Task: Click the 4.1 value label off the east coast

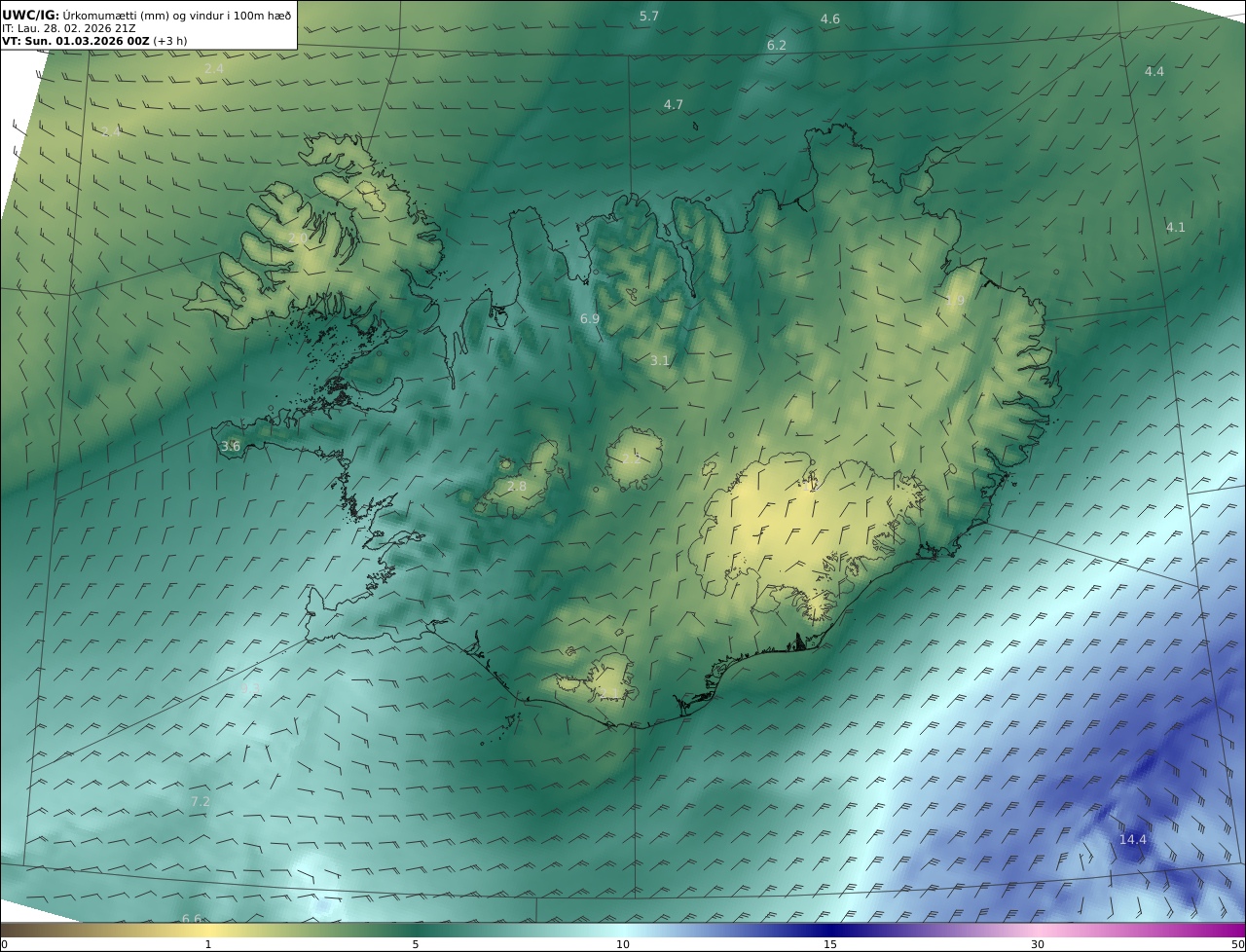Action: coord(1176,228)
